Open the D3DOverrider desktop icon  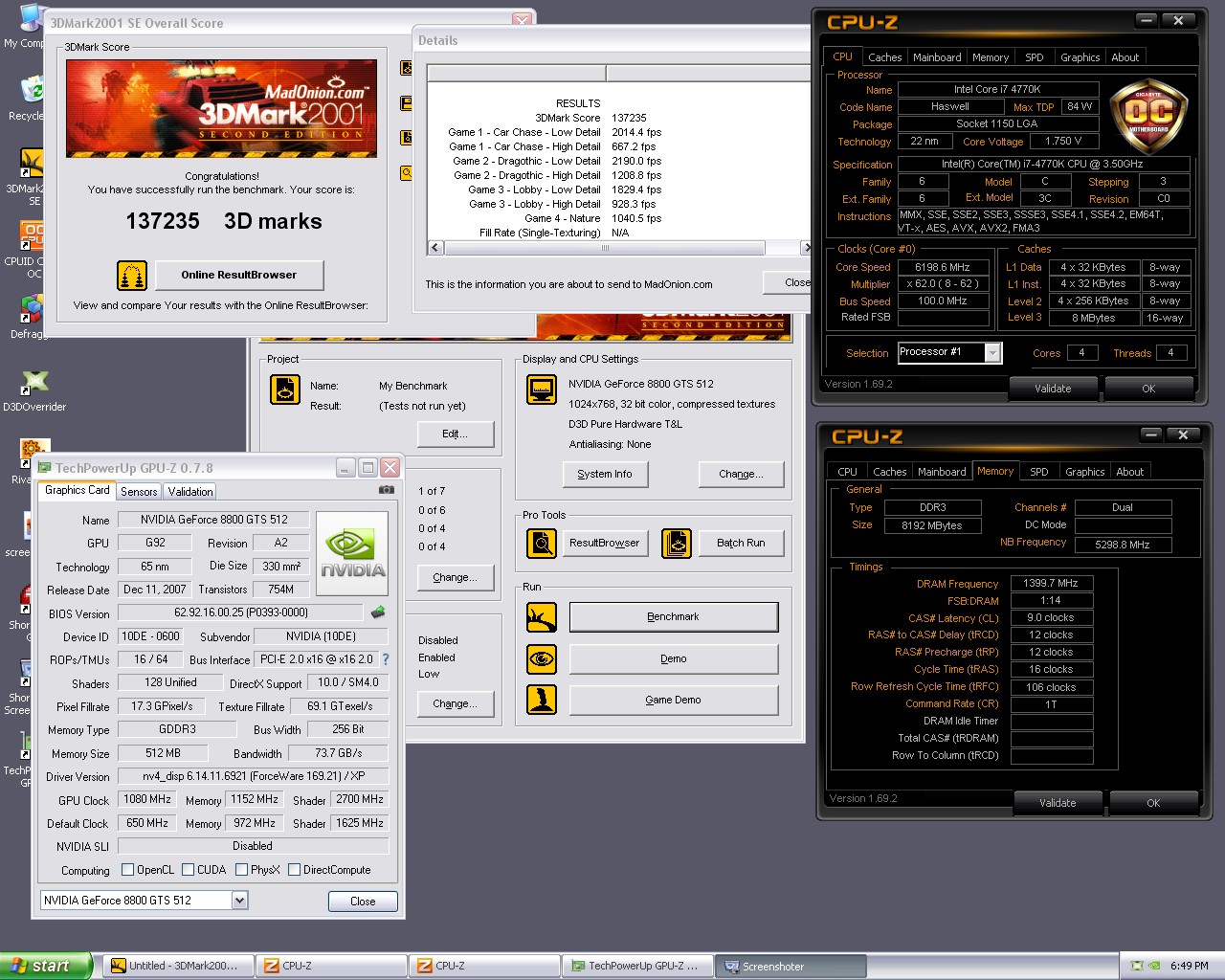[x=34, y=383]
